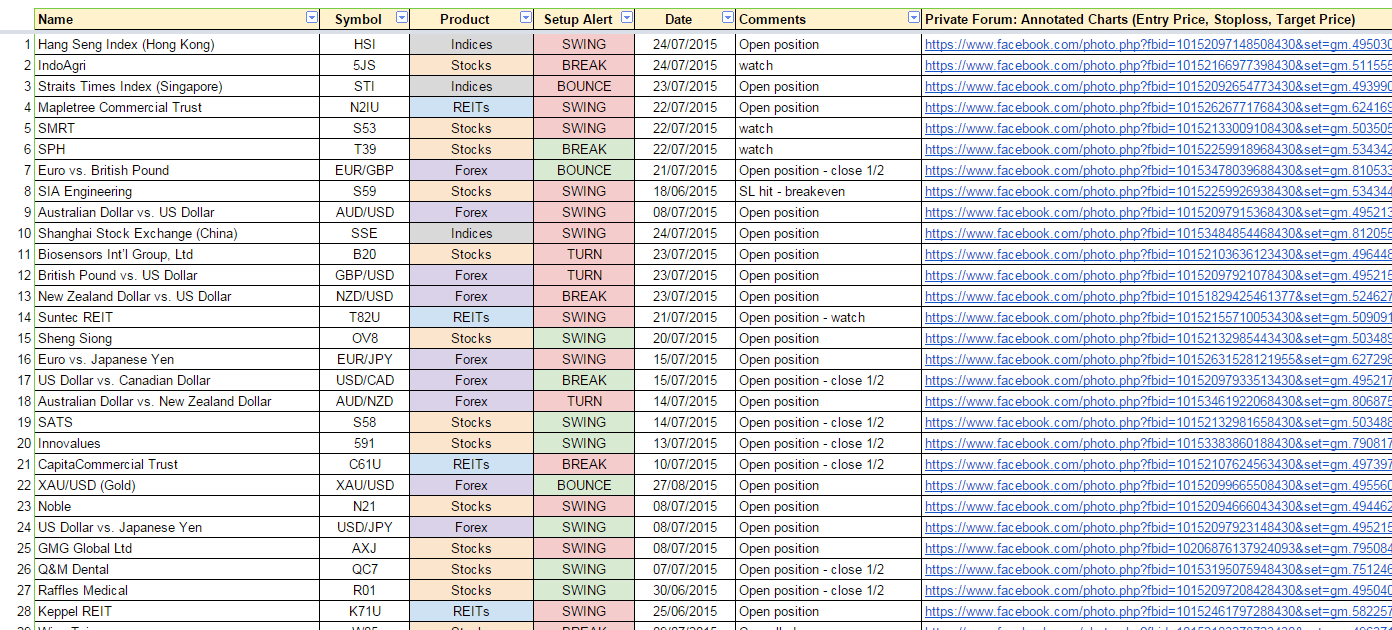
Task: Select the 'SL hit - breakeven' comment cell
Action: click(x=792, y=192)
